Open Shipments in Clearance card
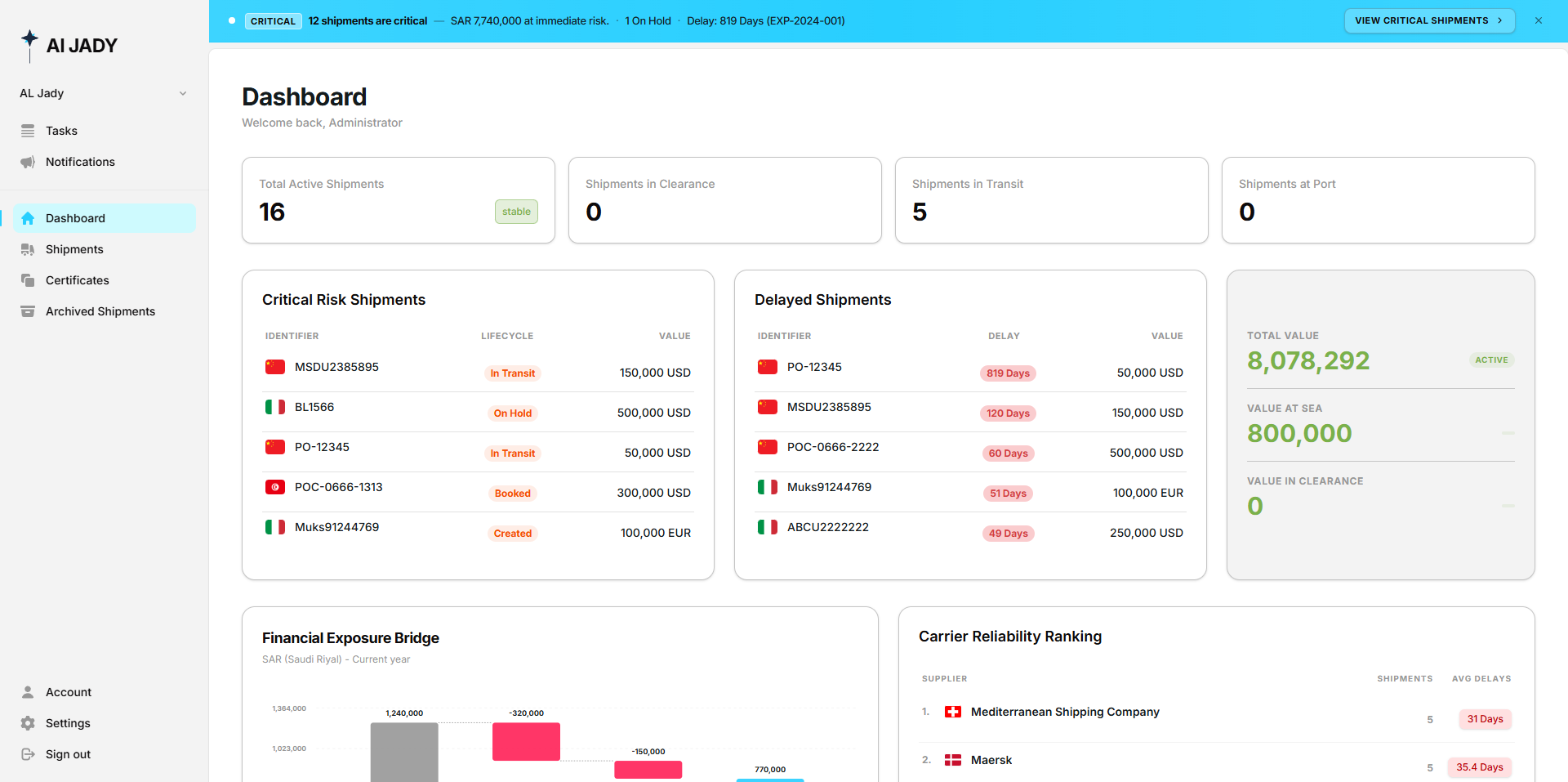 (x=725, y=200)
